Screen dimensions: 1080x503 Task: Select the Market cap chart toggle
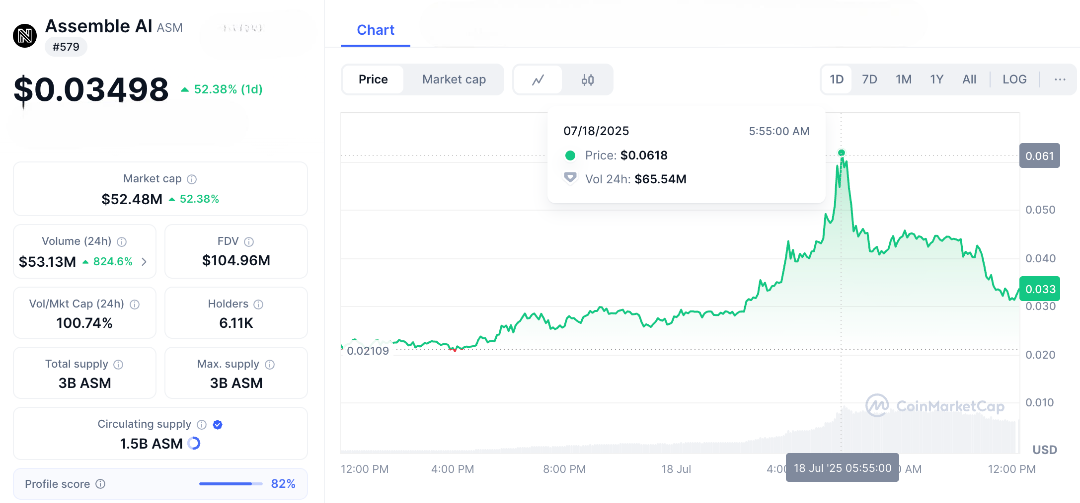(454, 80)
